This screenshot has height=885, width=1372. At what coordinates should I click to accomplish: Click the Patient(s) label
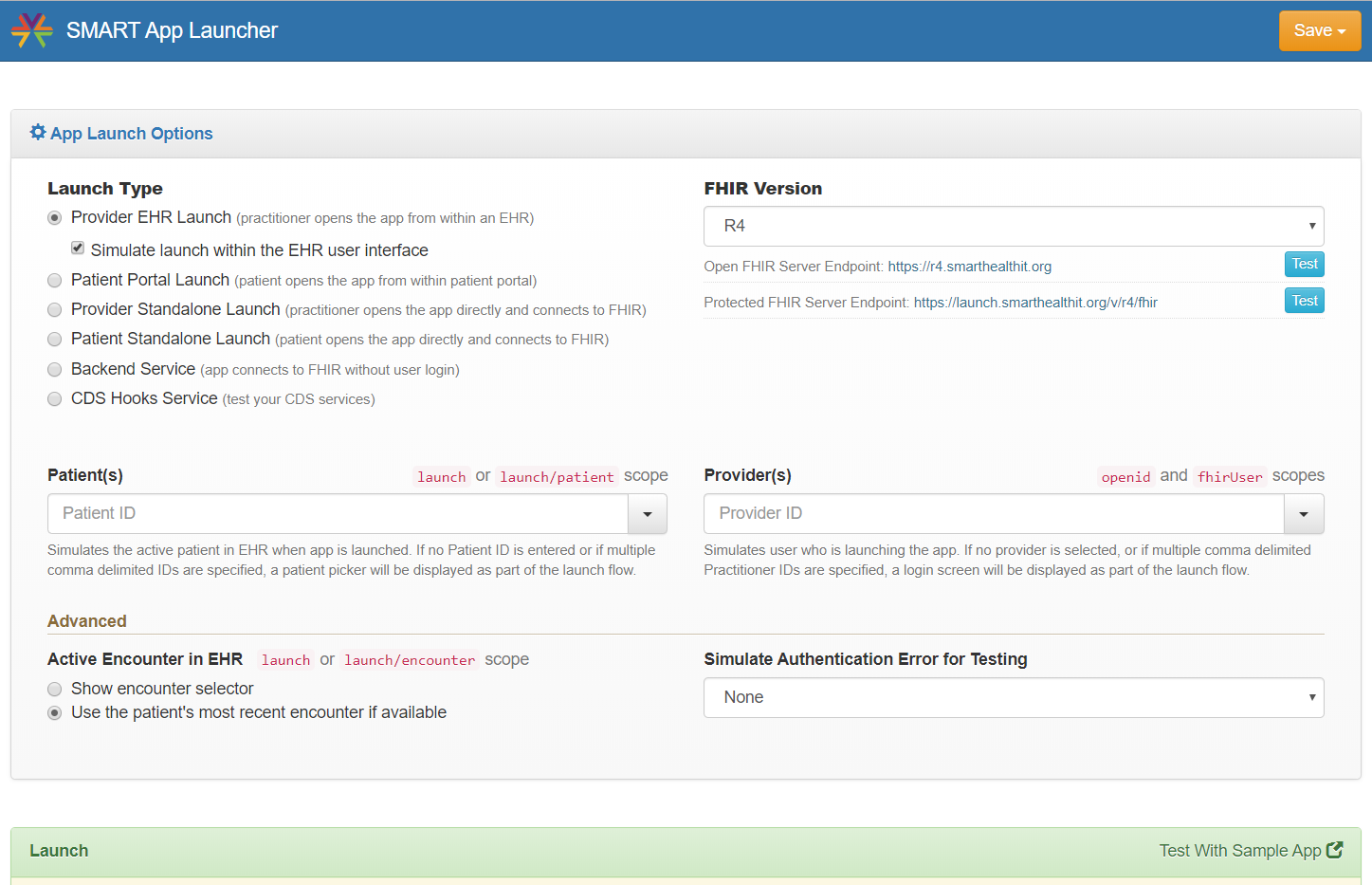pos(85,475)
